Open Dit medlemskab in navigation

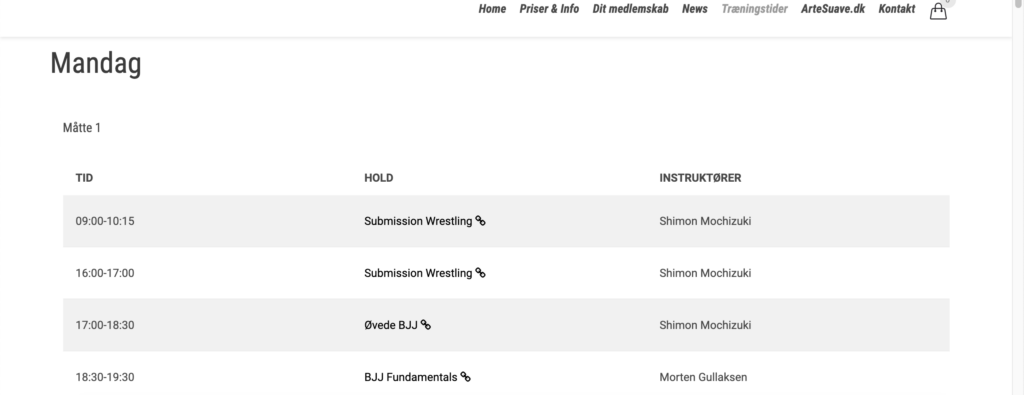click(x=630, y=9)
